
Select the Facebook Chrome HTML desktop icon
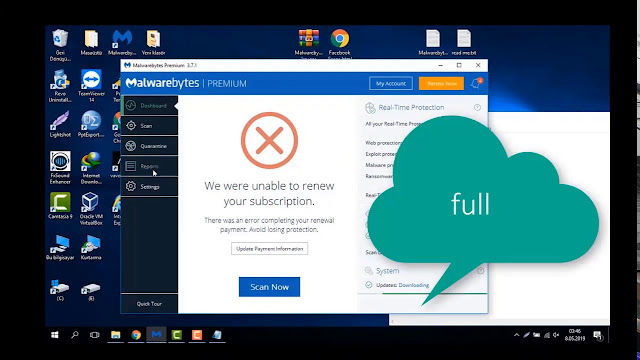[340, 43]
